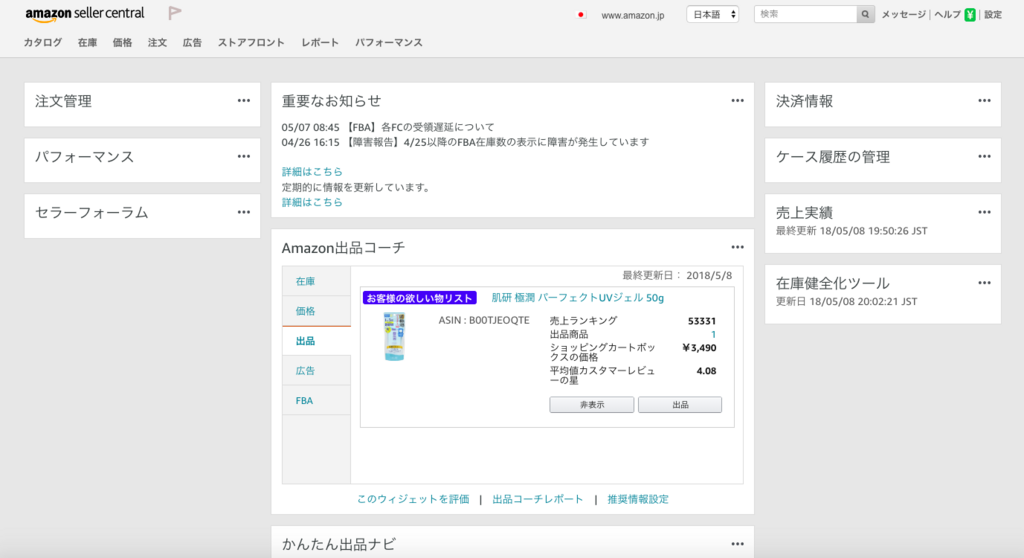Select the 価格 tab in 出品コーチ
The width and height of the screenshot is (1024, 558).
[317, 311]
